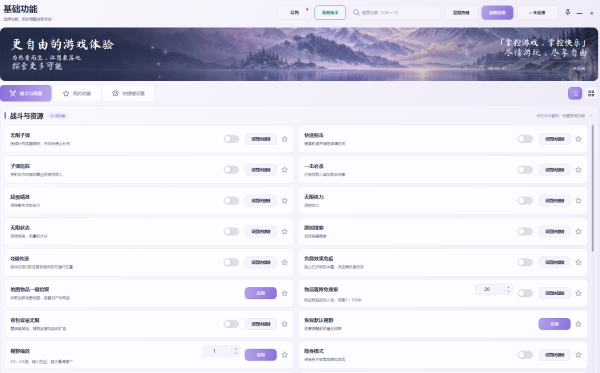This screenshot has height=373, width=600.
Task: Favorite 恢复默认视野 with star
Action: click(x=578, y=324)
